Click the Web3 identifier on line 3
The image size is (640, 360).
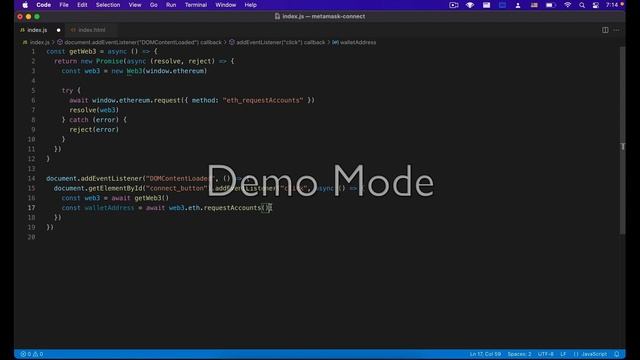[134, 71]
